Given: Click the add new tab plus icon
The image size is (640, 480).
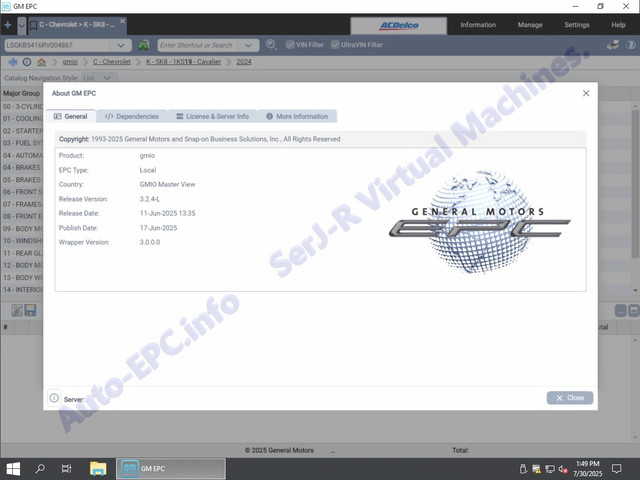Looking at the screenshot, I should pos(8,25).
